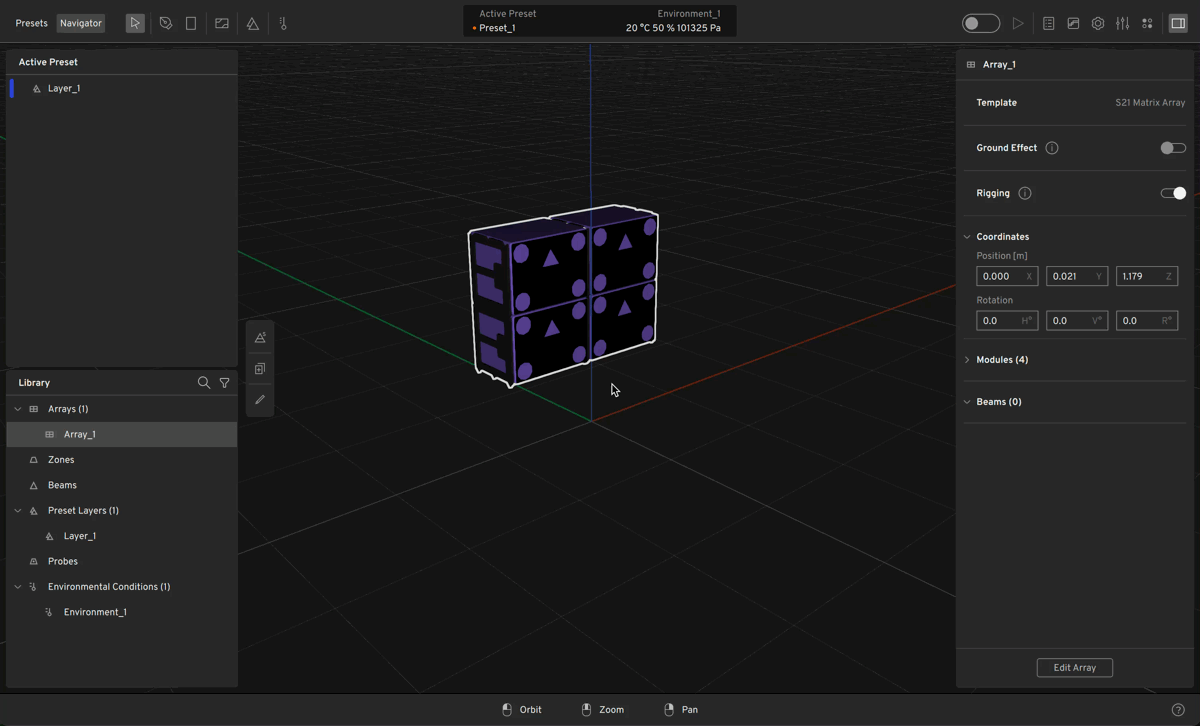Screen dimensions: 1200x726
Task: Enable the Ground Effect switch
Action: point(1172,148)
